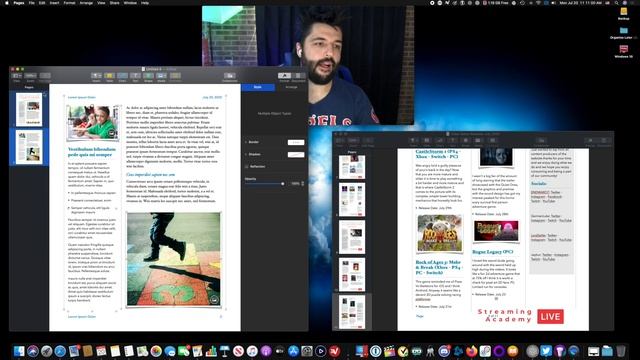Click Text icon in games newsletter window toolbar
Screen dimensions: 640x360
point(452,140)
